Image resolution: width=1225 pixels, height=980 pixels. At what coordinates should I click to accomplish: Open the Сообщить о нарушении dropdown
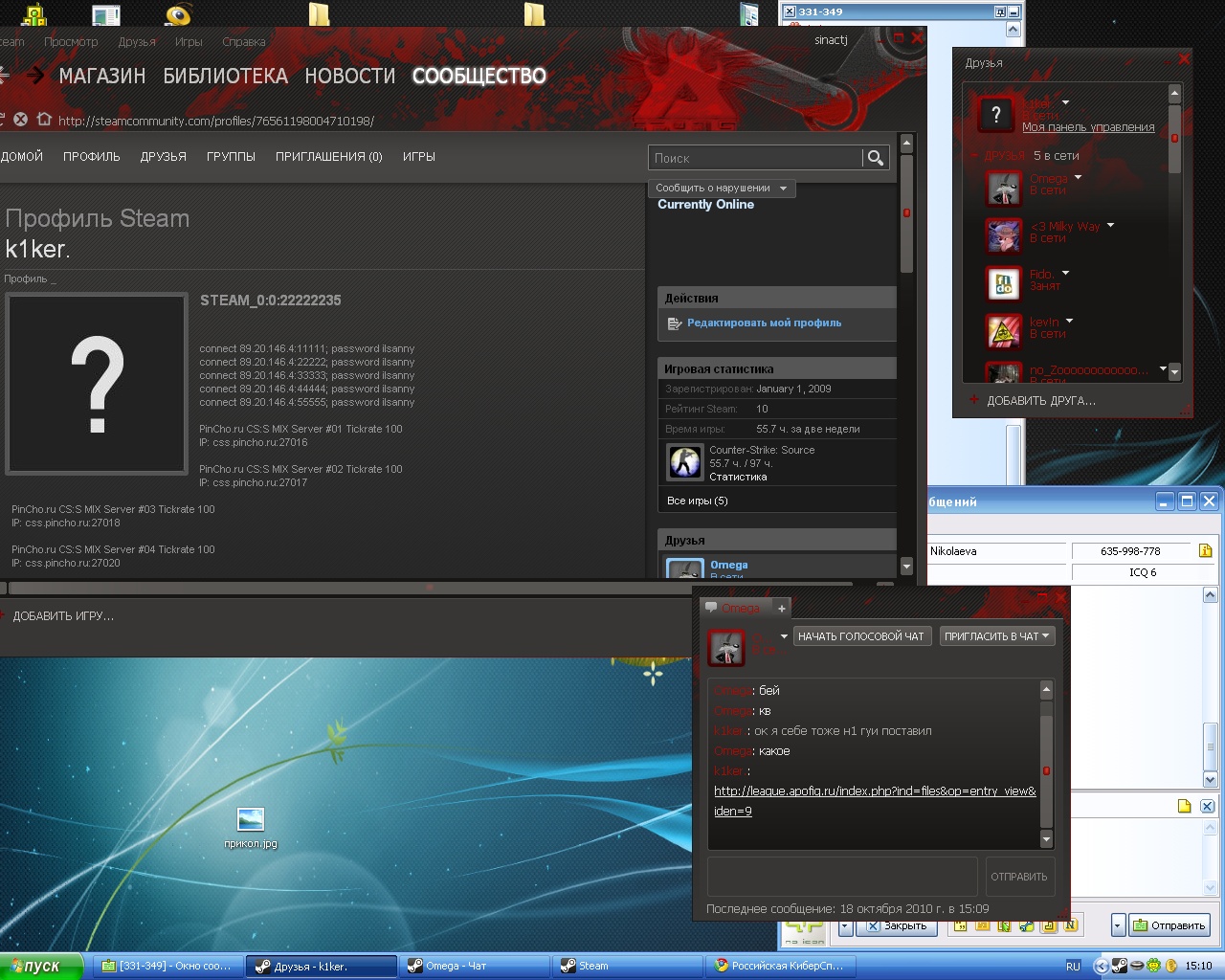722,188
